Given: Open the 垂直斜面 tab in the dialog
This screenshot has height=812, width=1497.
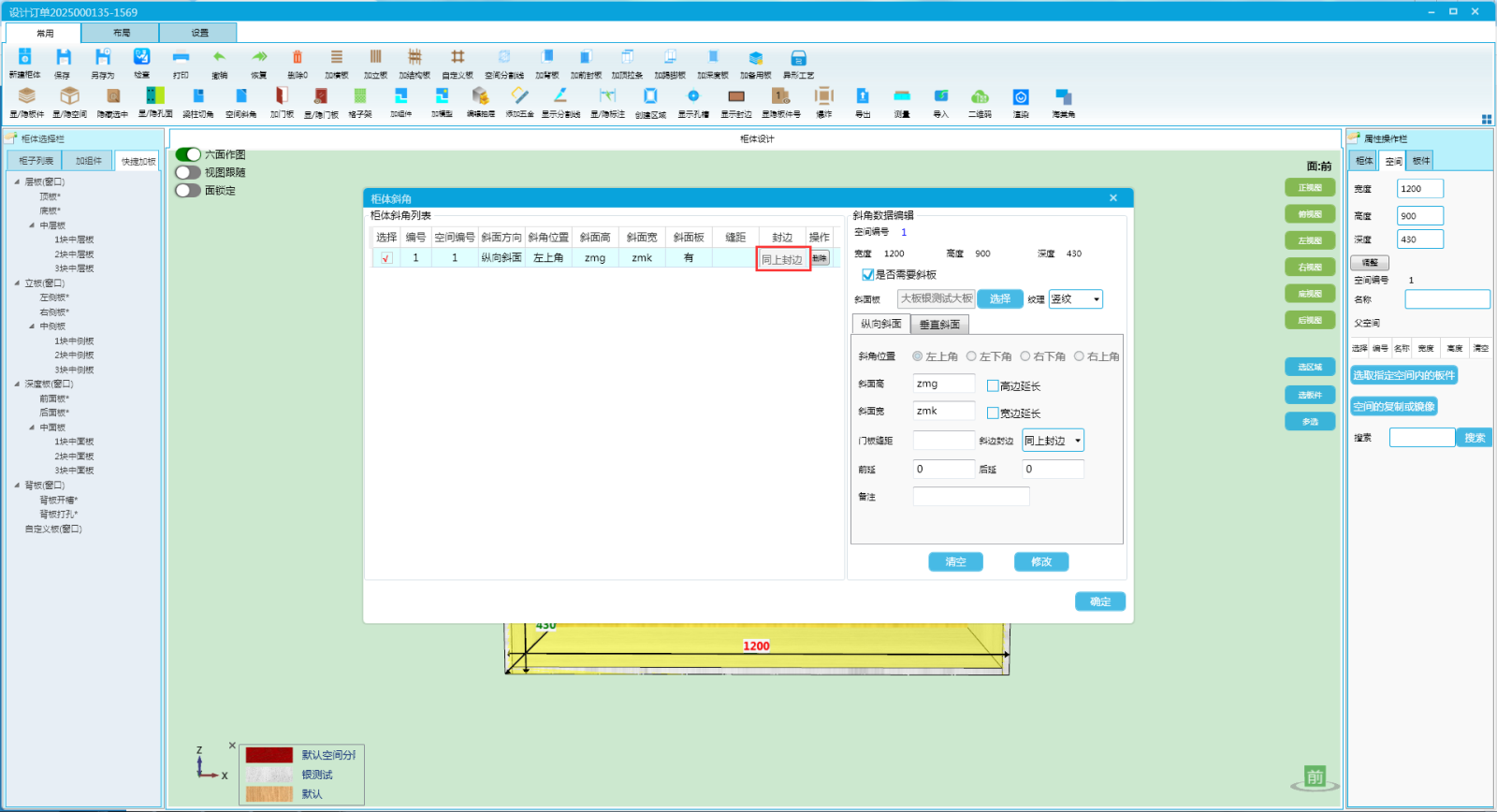Looking at the screenshot, I should click(x=939, y=325).
